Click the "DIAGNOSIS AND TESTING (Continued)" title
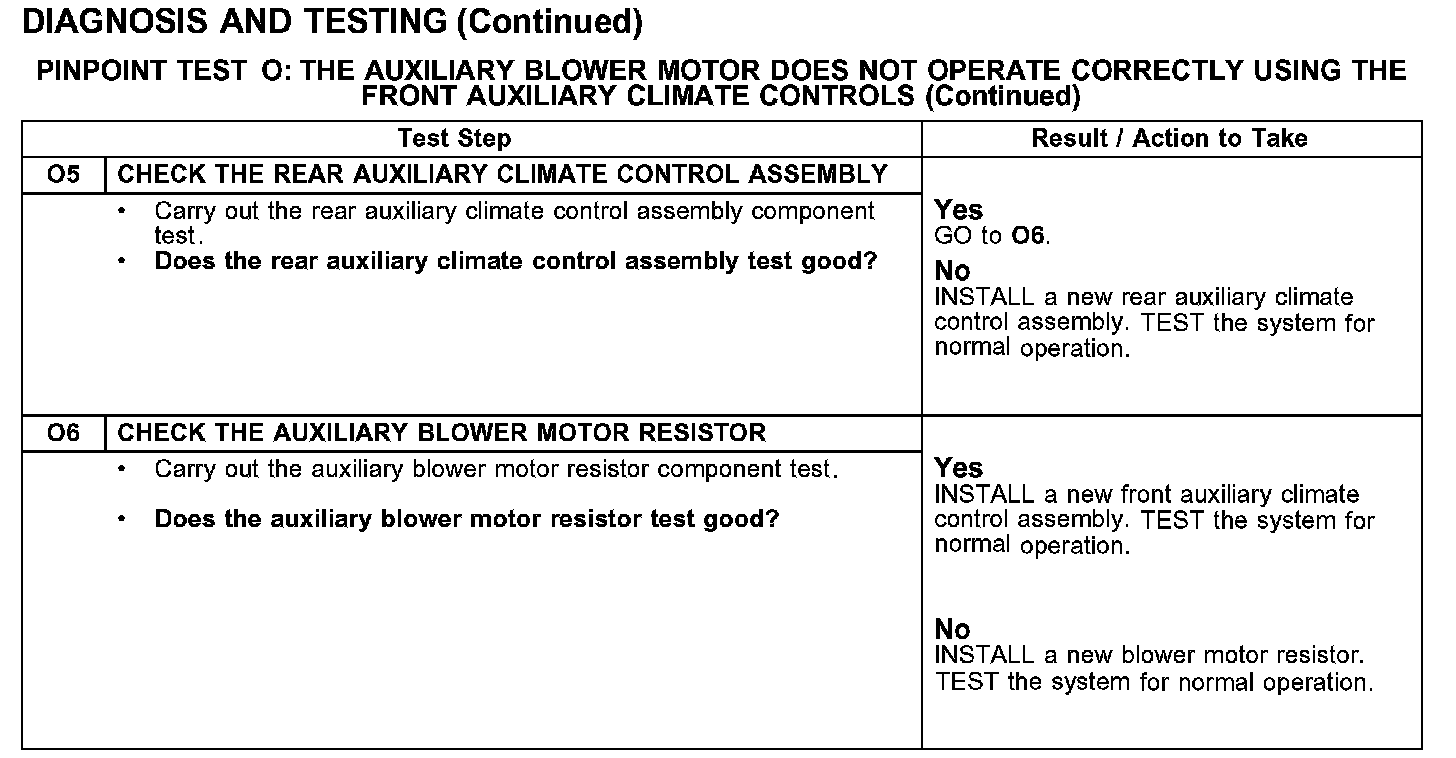Viewport: 1456px width, 758px height. [x=331, y=22]
